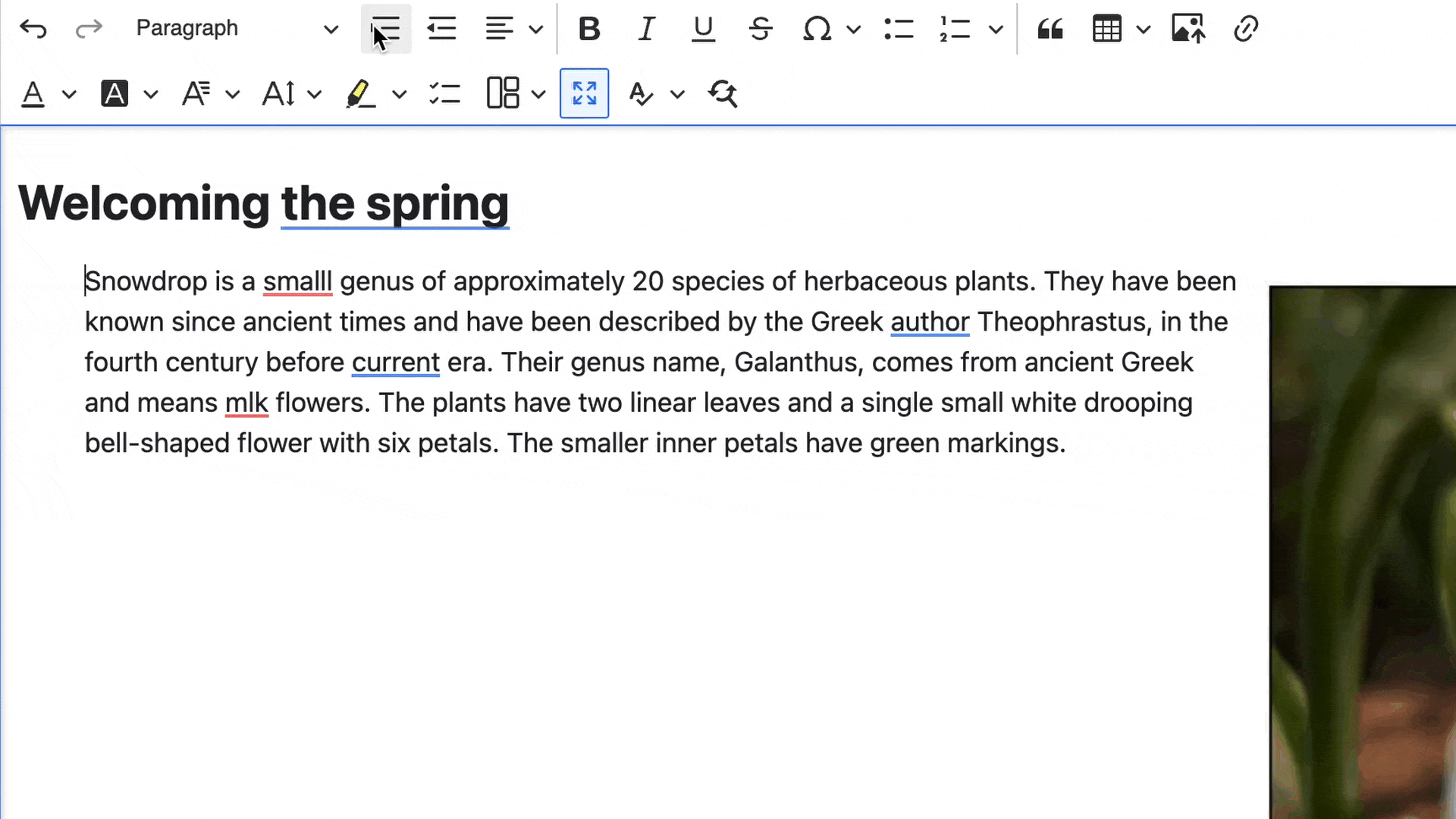The width and height of the screenshot is (1456, 819).
Task: Click the misspelled word 'mlk'
Action: [x=246, y=403]
